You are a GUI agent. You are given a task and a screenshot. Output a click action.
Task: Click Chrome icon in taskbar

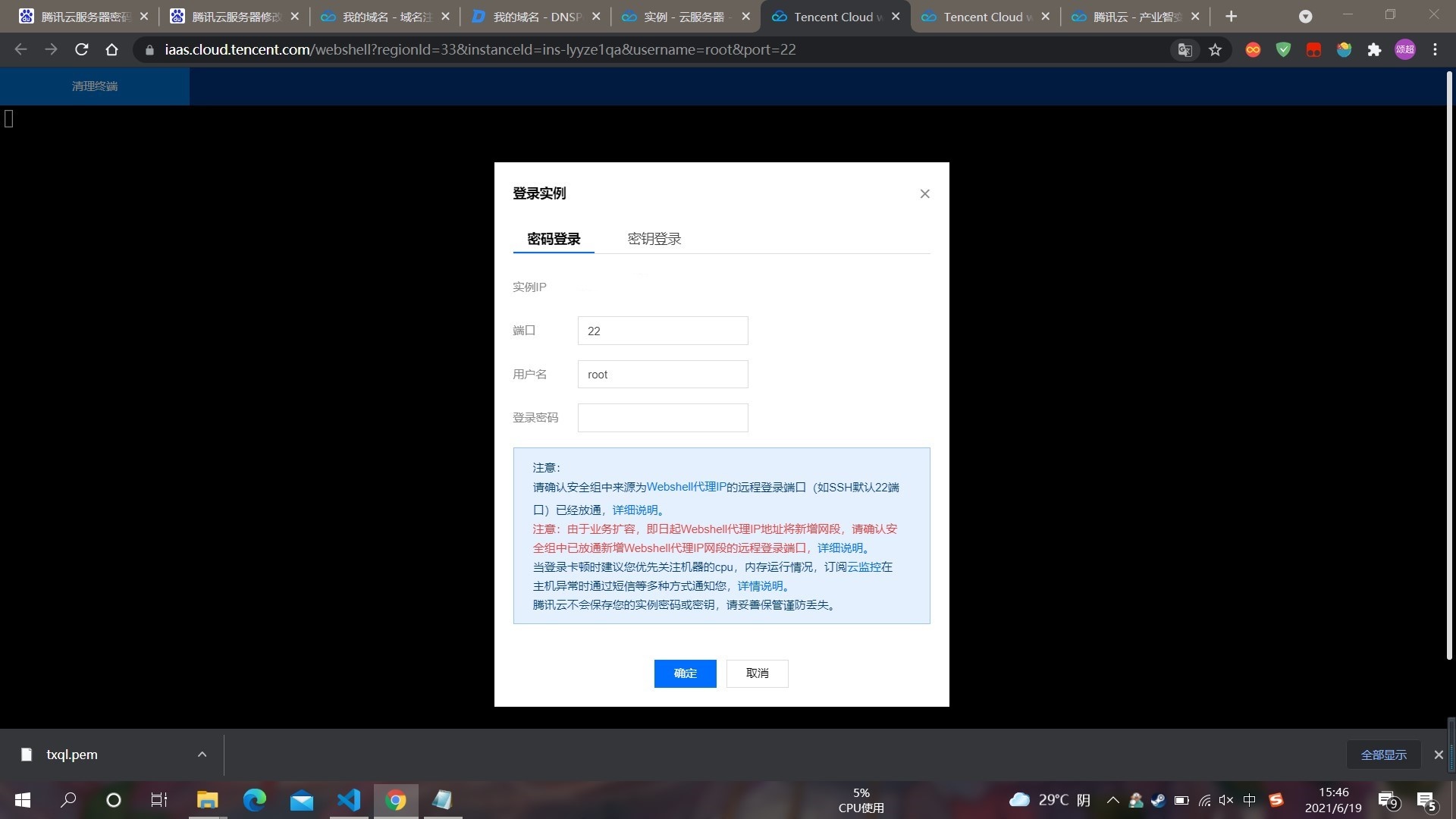pos(396,800)
